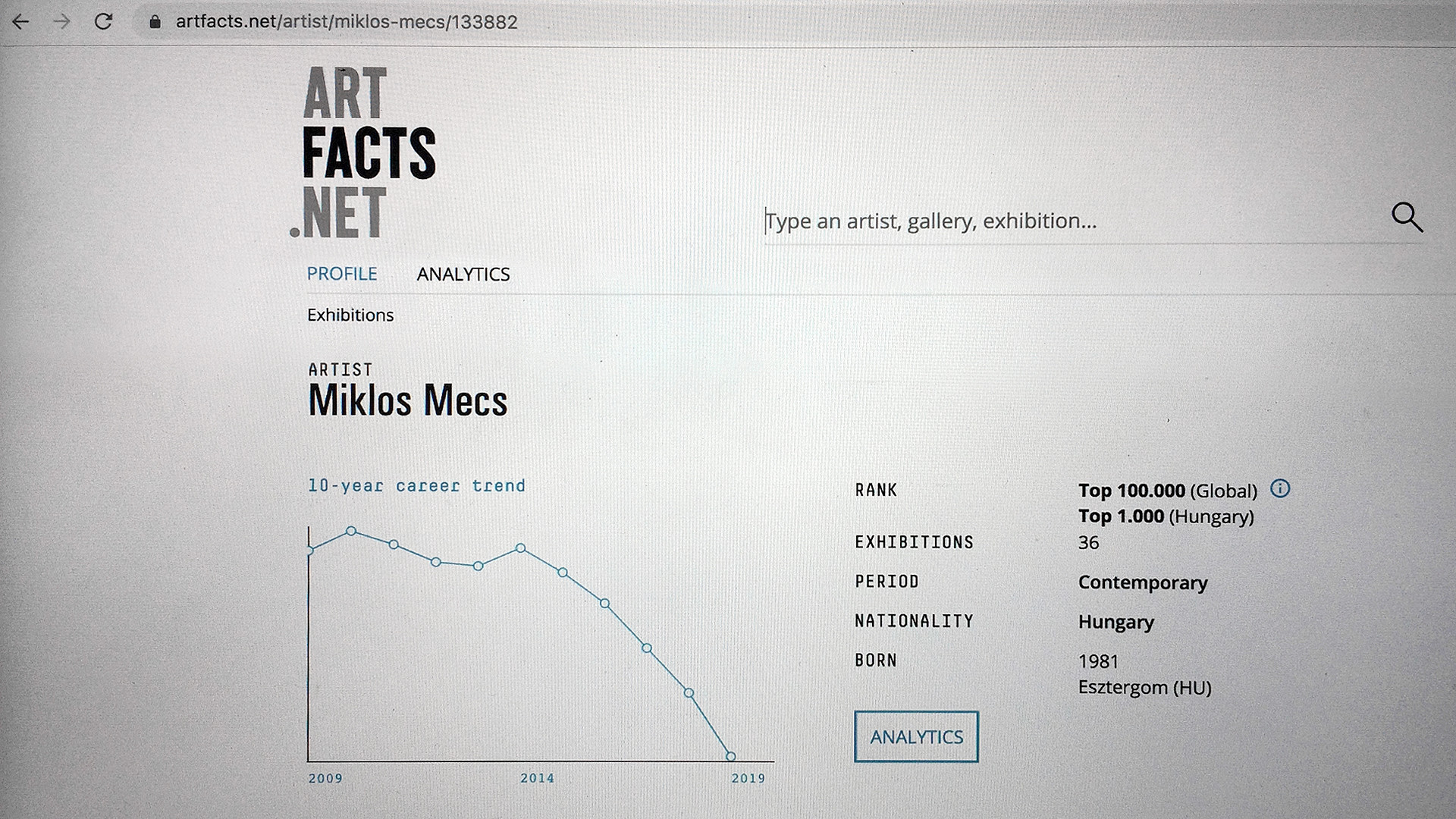Click the 2019 data point on chart
Viewport: 1456px width, 819px height.
click(x=731, y=756)
